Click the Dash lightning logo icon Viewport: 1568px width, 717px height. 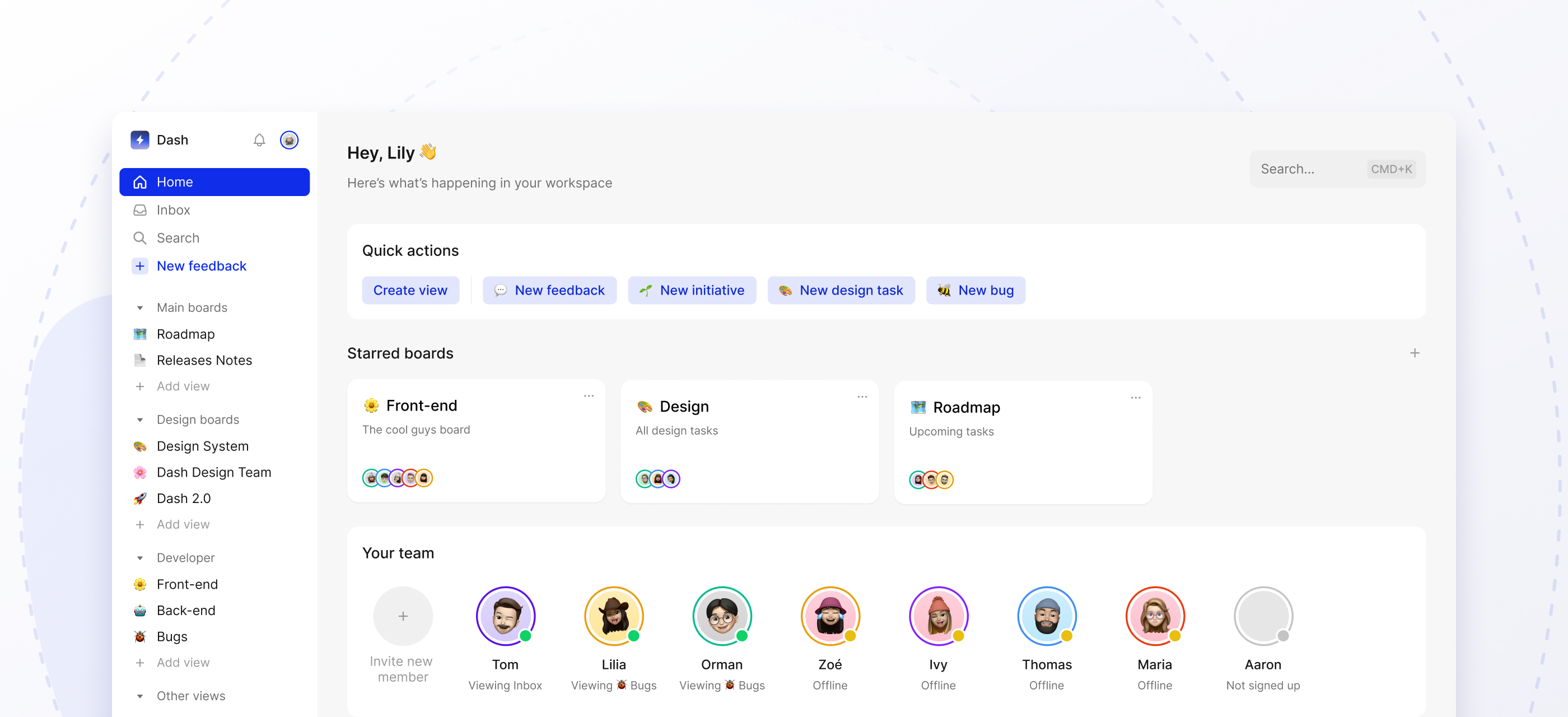140,140
